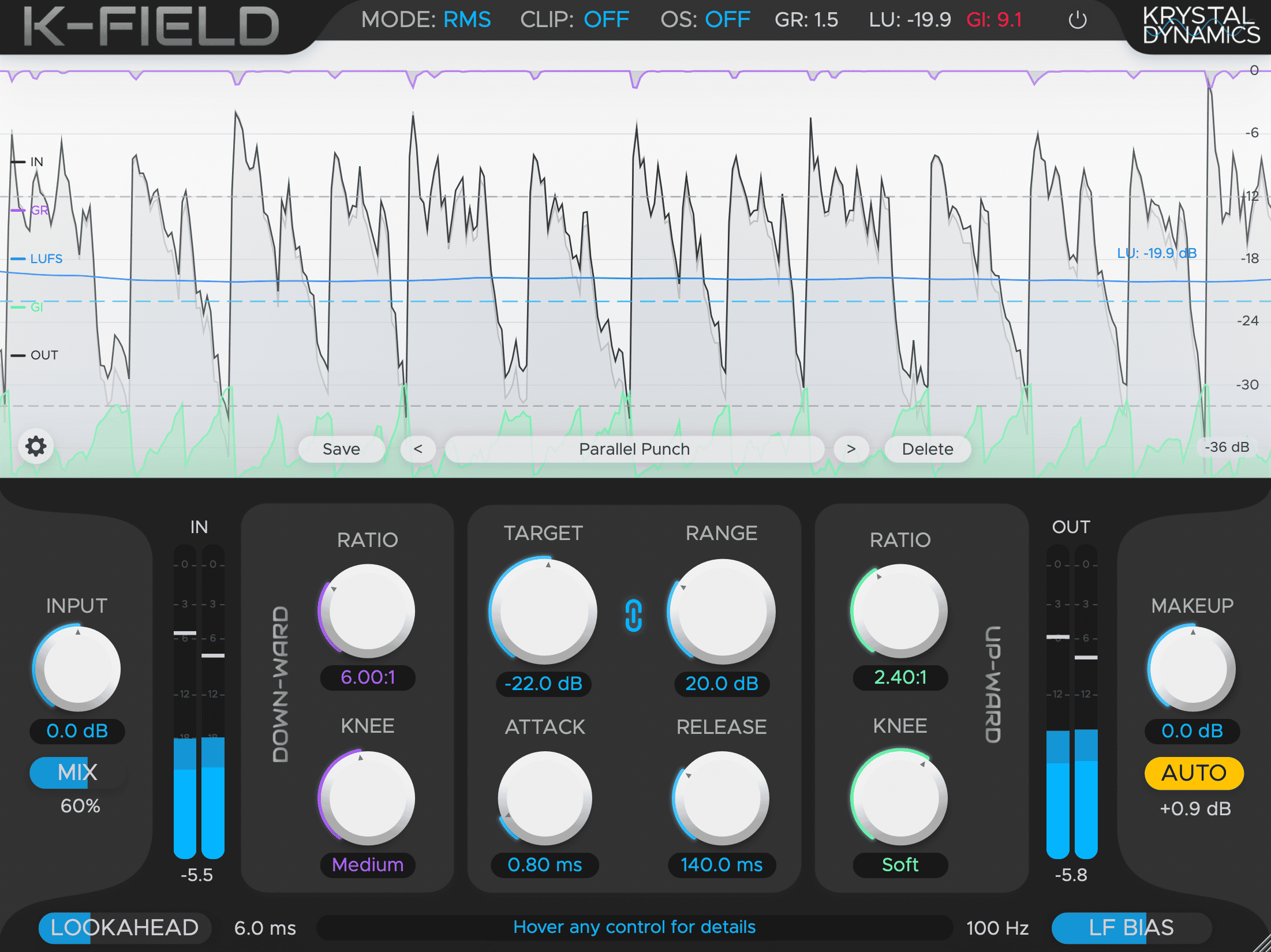The height and width of the screenshot is (952, 1271).
Task: Toggle LUFS curve legend in graph
Action: [37, 259]
